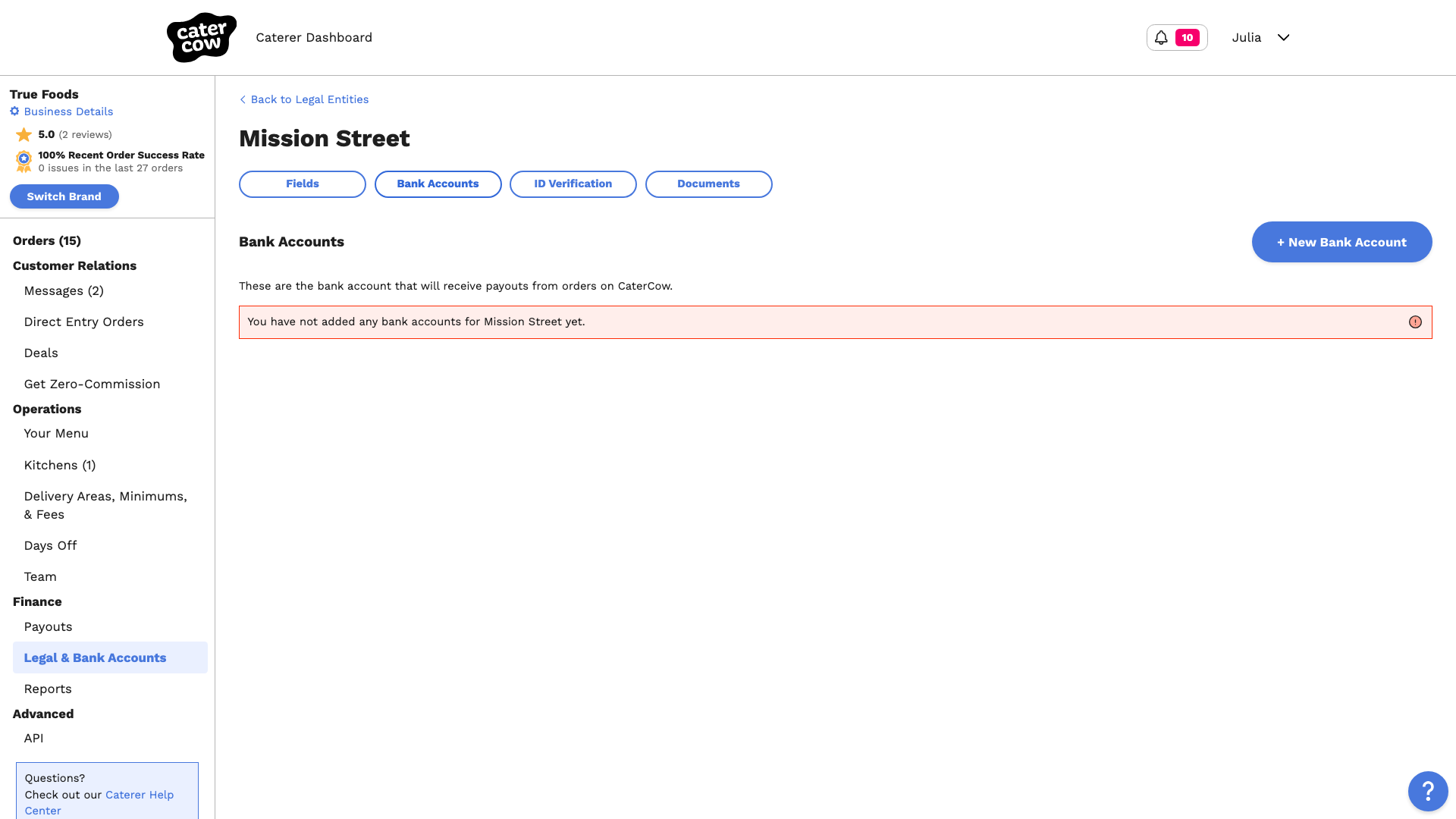Image resolution: width=1456 pixels, height=819 pixels.
Task: Open the ID Verification tab
Action: [573, 184]
